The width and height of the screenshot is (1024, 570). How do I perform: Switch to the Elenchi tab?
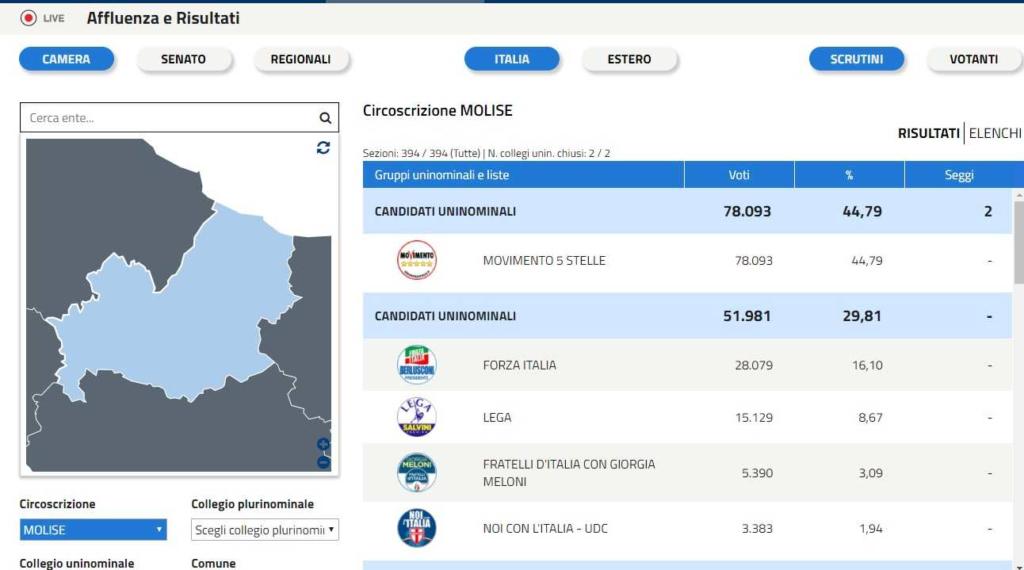pos(995,133)
